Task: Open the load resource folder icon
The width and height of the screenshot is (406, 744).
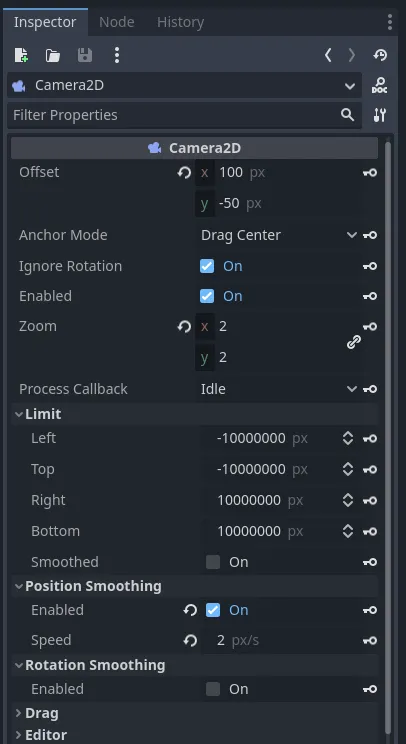Action: click(x=53, y=56)
